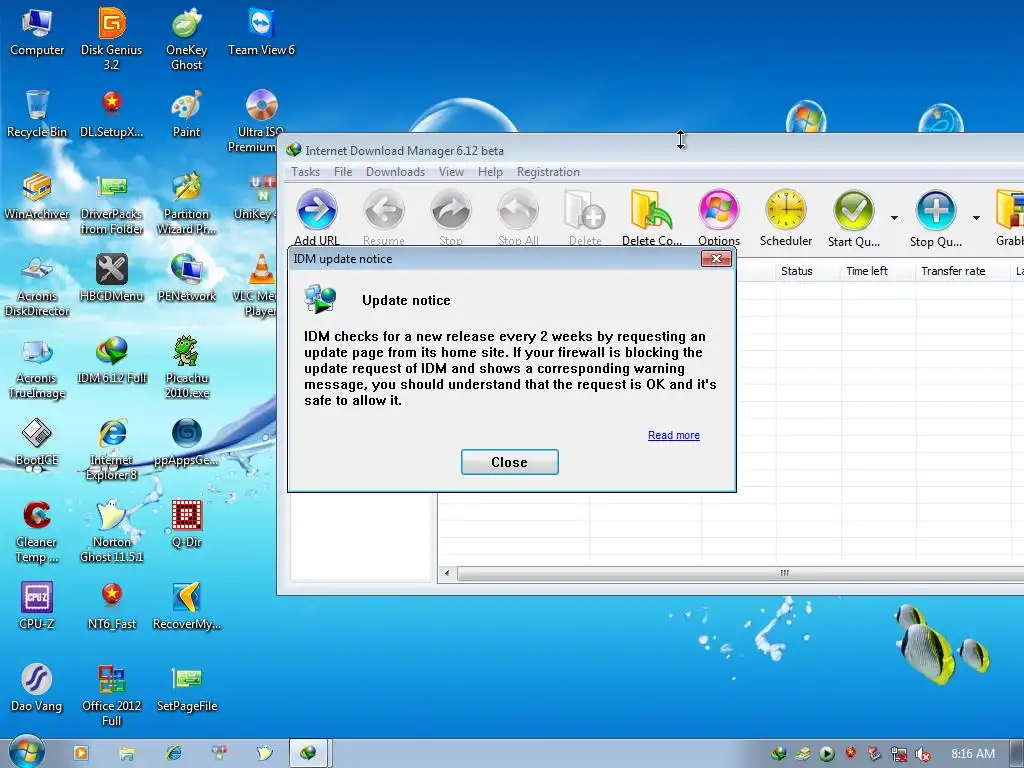Select the Cleaner Temp desktop icon
Image resolution: width=1024 pixels, height=768 pixels.
point(37,531)
